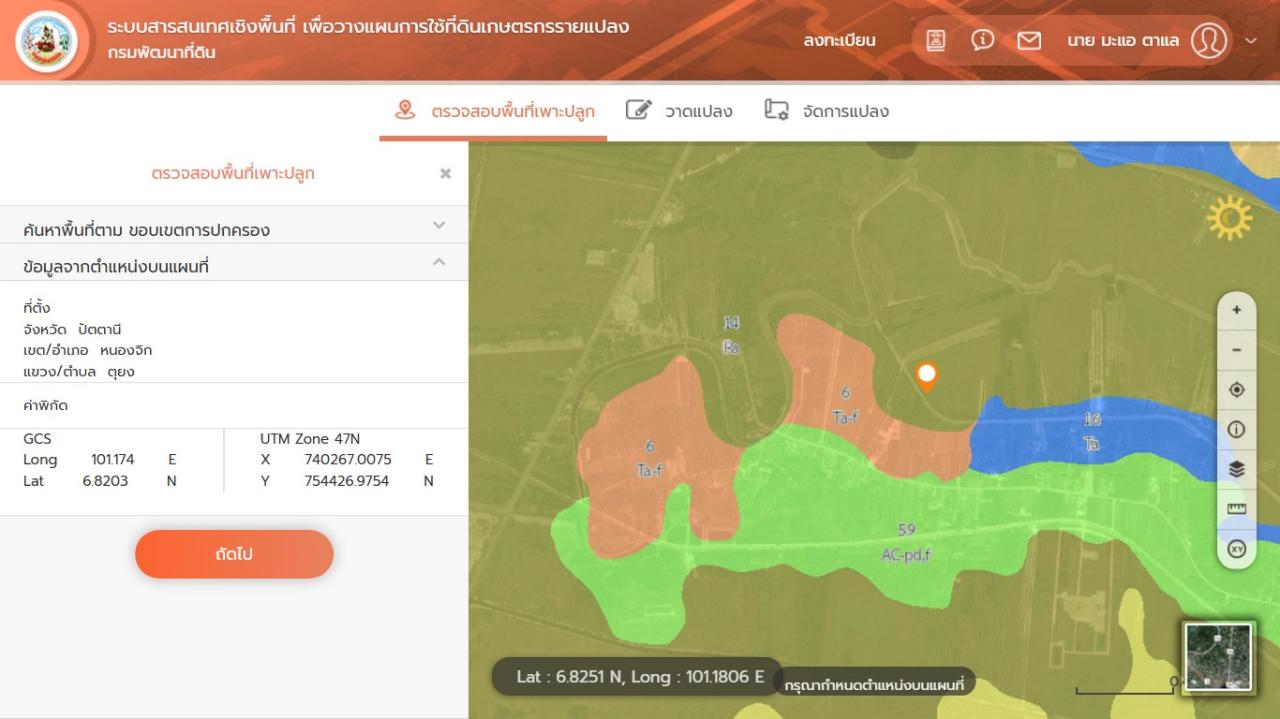Image resolution: width=1280 pixels, height=719 pixels.
Task: Click the ลงทะเบียน link
Action: click(x=839, y=41)
